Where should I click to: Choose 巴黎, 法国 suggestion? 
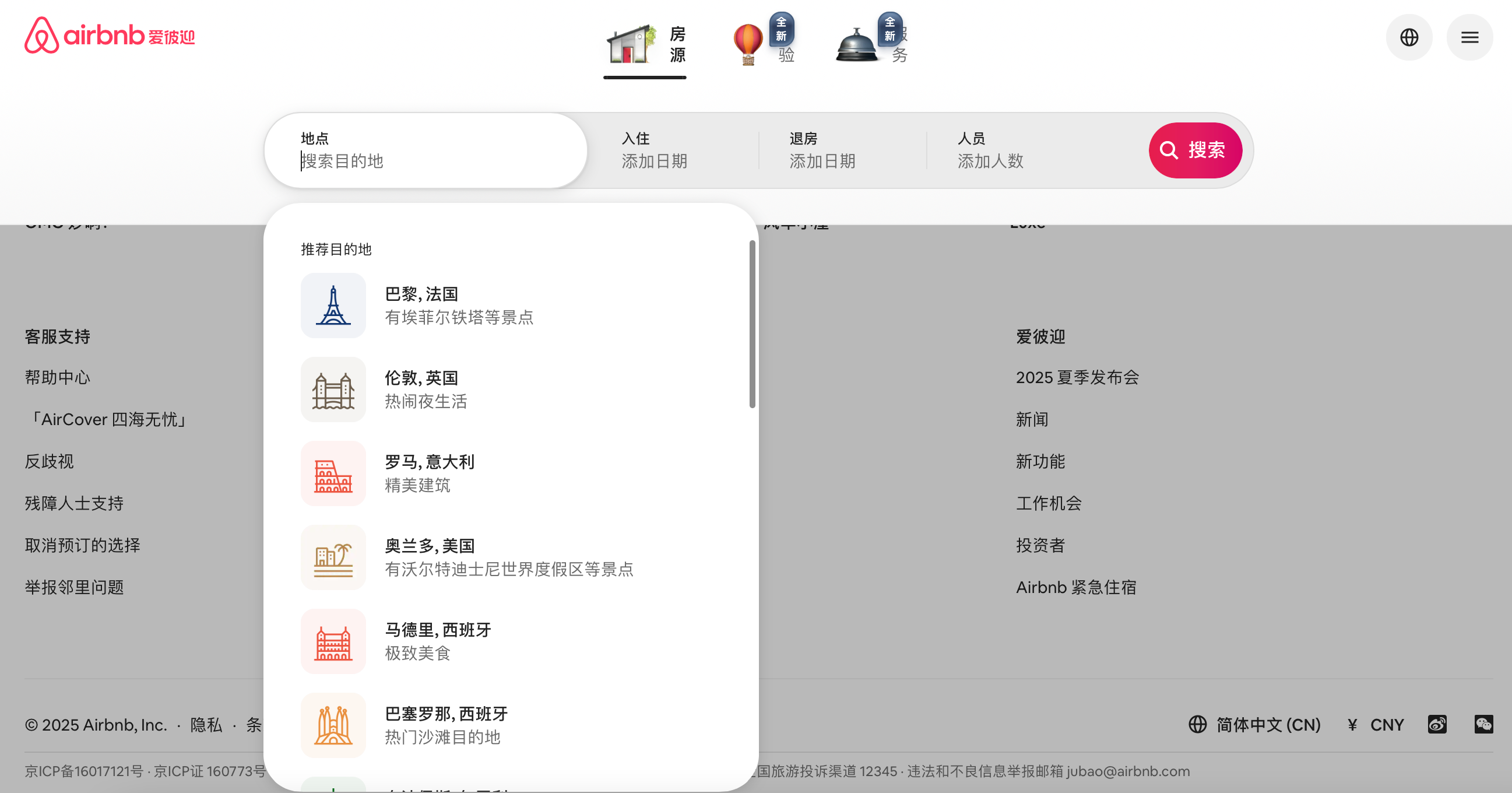click(511, 305)
